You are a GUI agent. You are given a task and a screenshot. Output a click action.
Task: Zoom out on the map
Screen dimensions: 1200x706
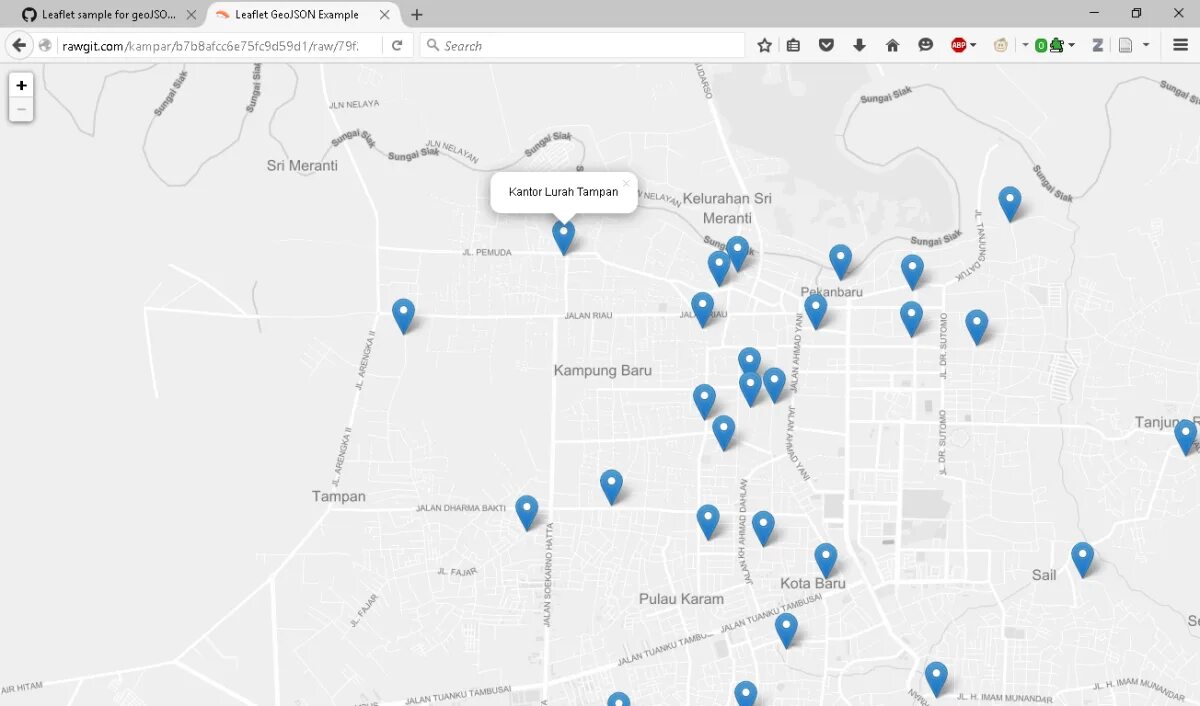click(x=21, y=110)
